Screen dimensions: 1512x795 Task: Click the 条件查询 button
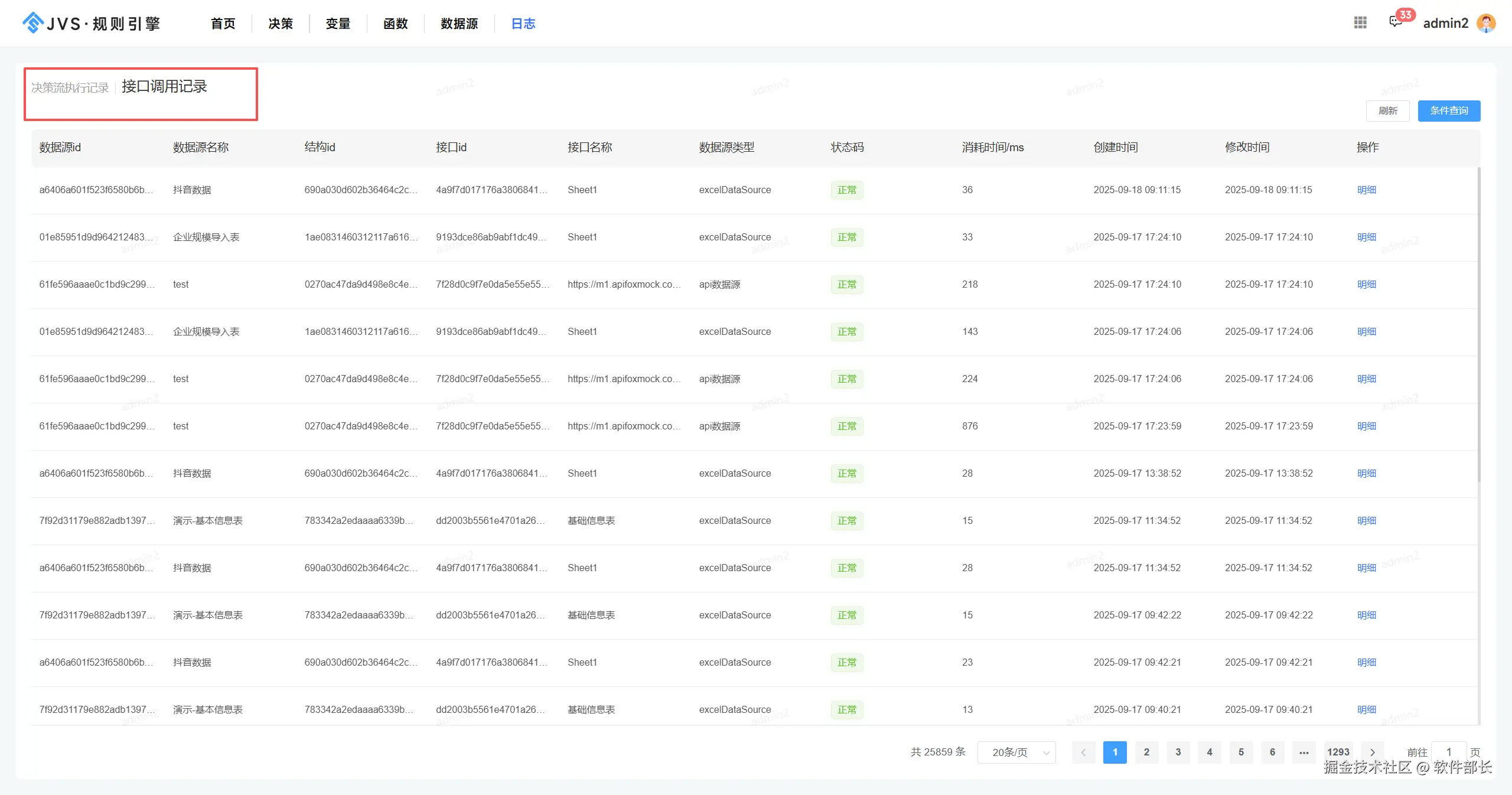[x=1449, y=110]
